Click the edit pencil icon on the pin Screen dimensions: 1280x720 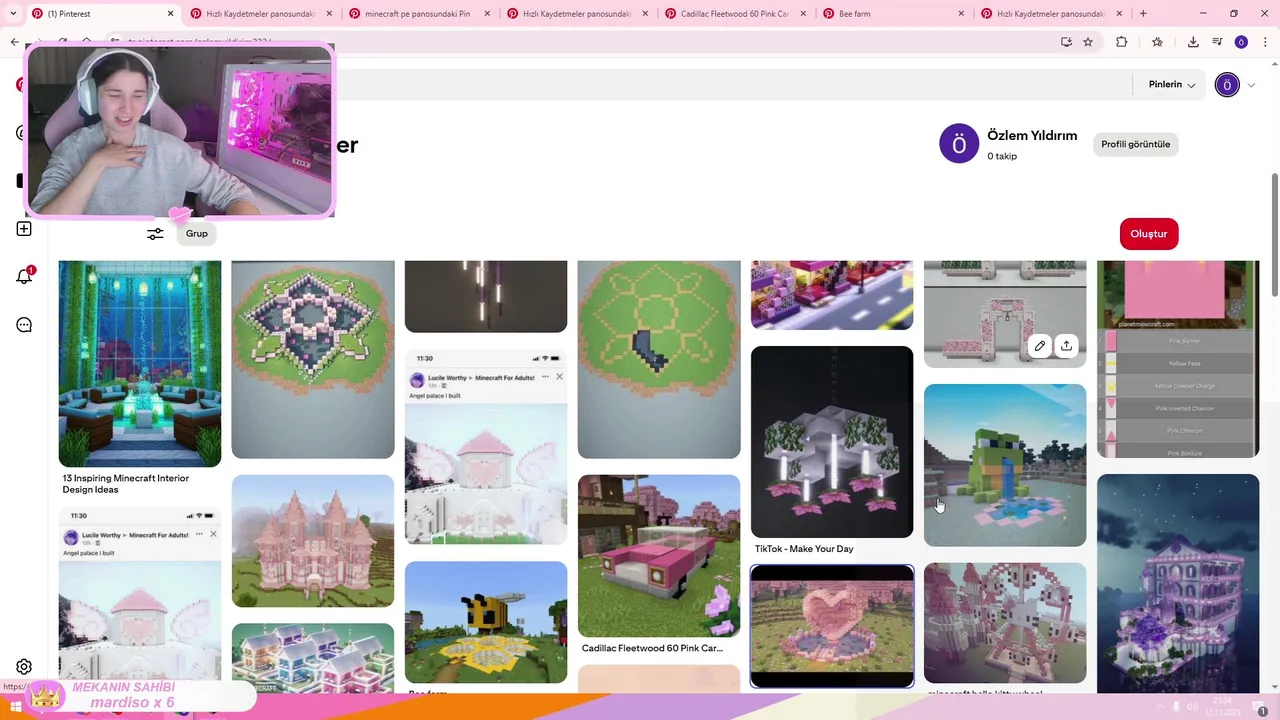[1040, 346]
